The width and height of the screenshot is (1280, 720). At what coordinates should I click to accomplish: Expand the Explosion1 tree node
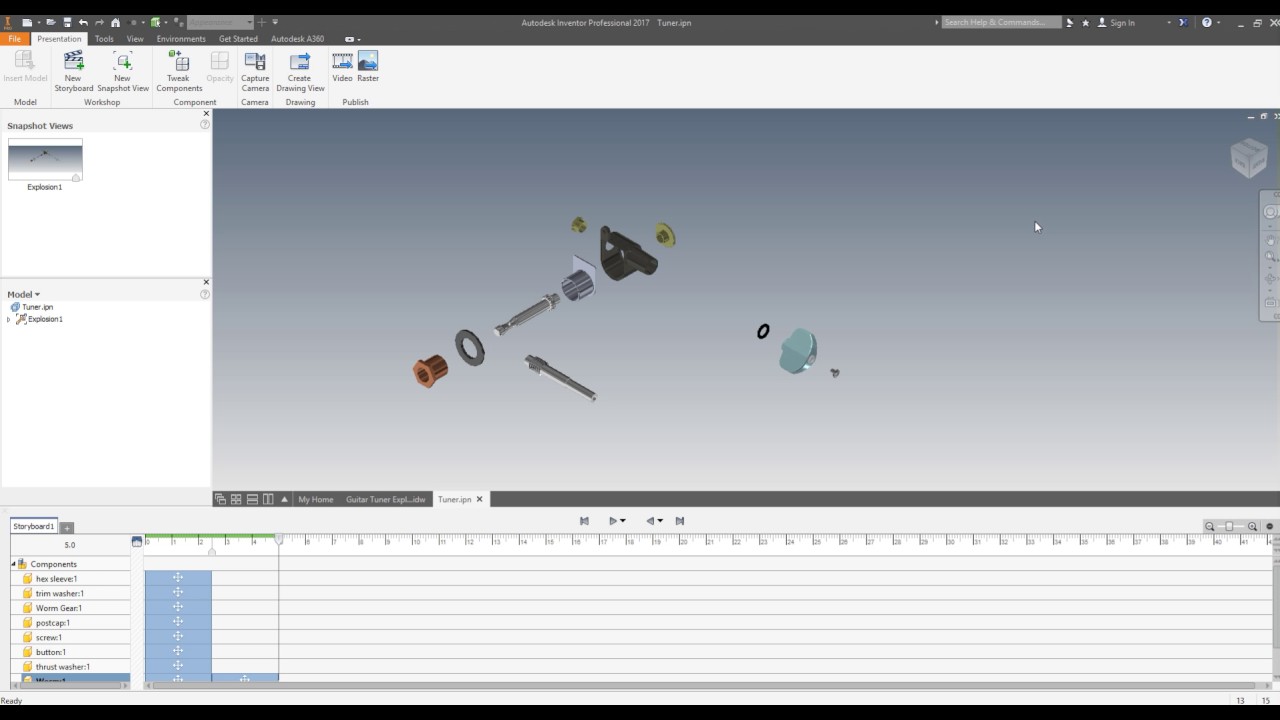pos(9,319)
